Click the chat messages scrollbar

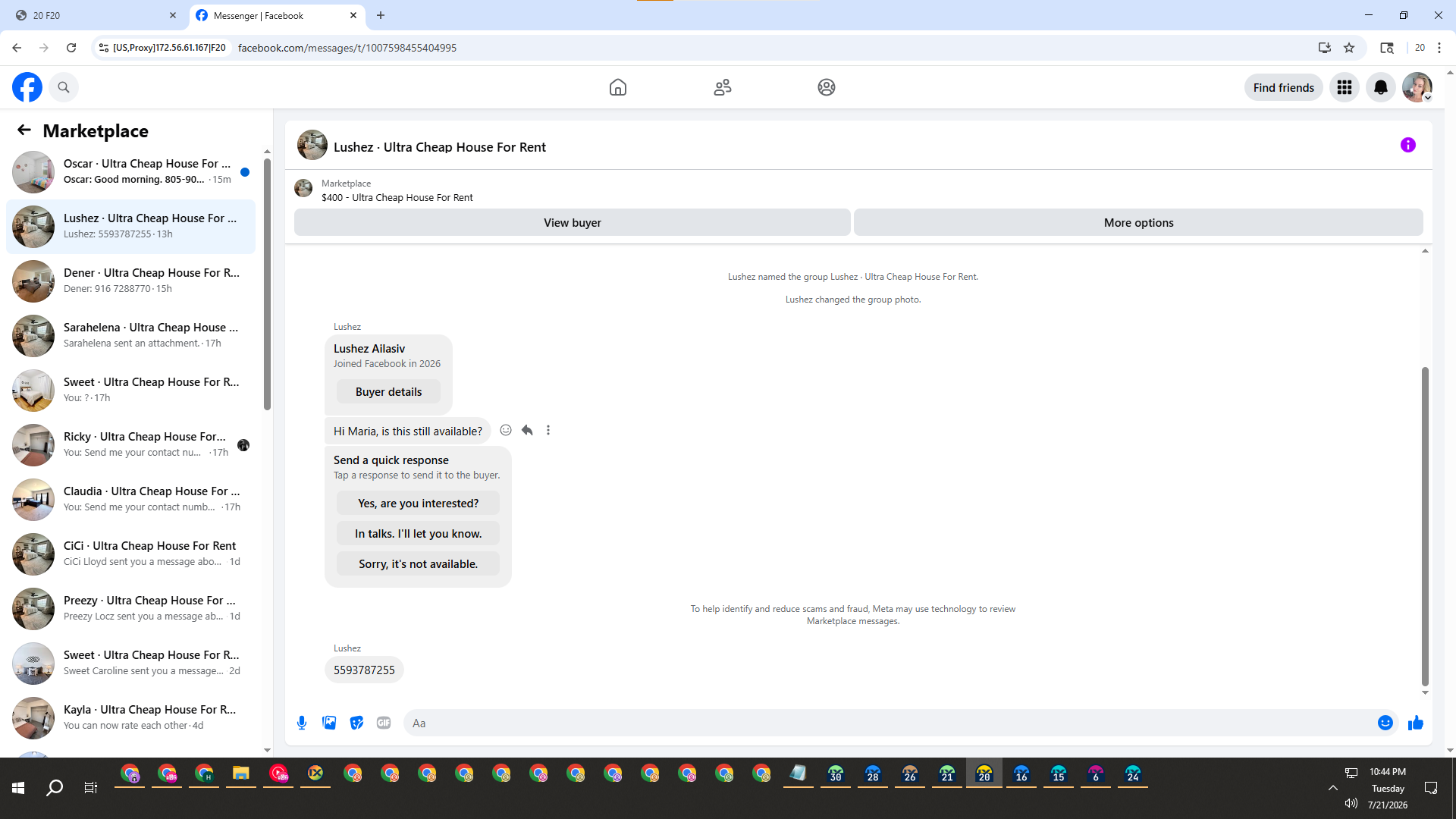[x=1425, y=527]
